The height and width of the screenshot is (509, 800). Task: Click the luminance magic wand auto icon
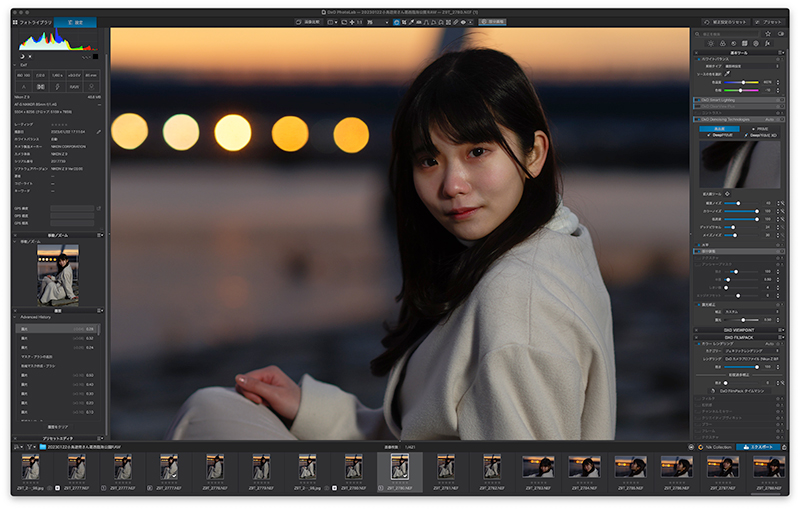point(783,203)
